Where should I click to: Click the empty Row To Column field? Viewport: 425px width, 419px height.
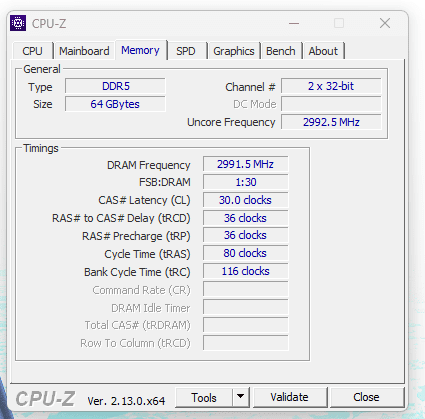point(246,343)
